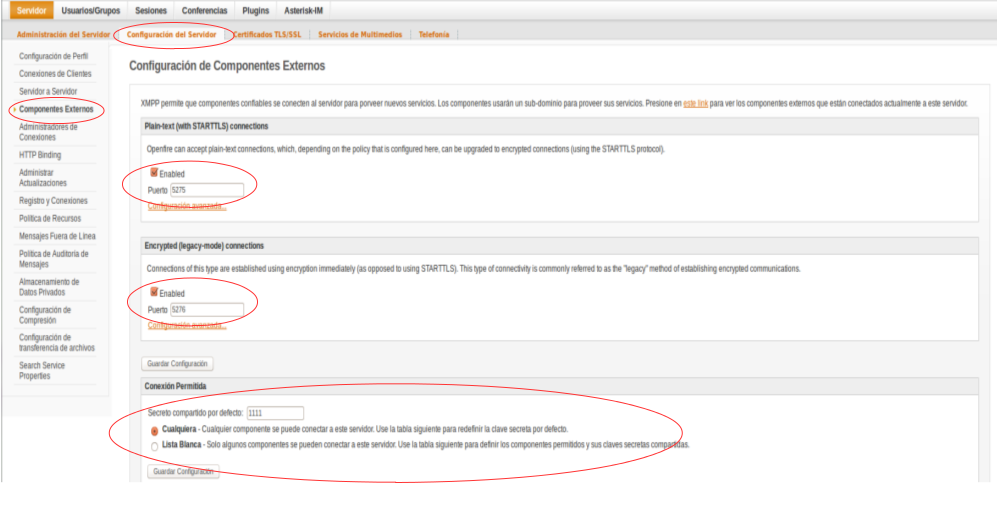The width and height of the screenshot is (997, 509).
Task: Open Almacenamiento de Datos Privados
Action: click(x=49, y=287)
